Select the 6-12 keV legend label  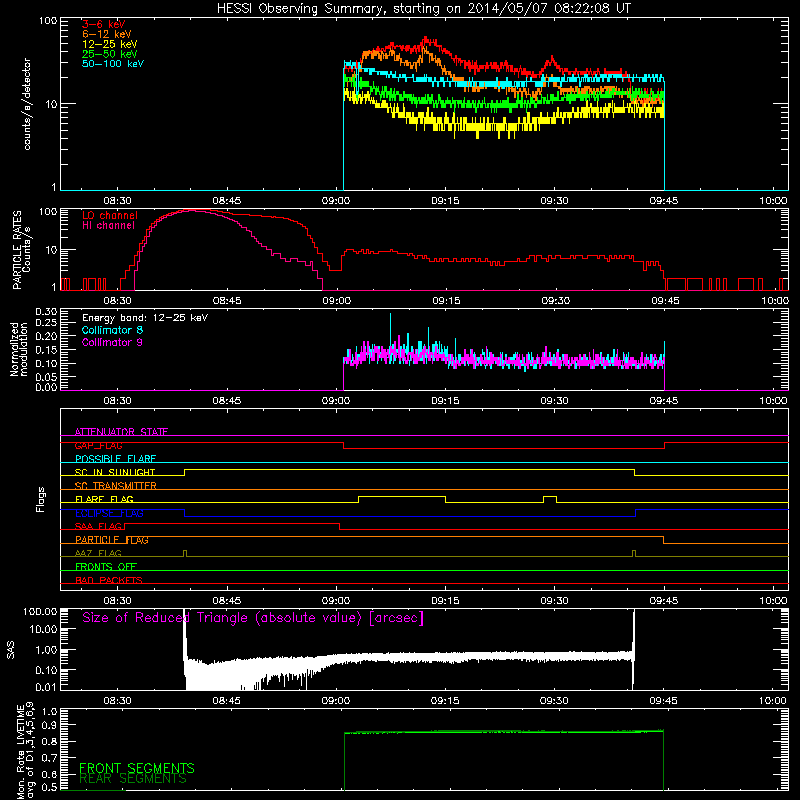click(x=107, y=34)
